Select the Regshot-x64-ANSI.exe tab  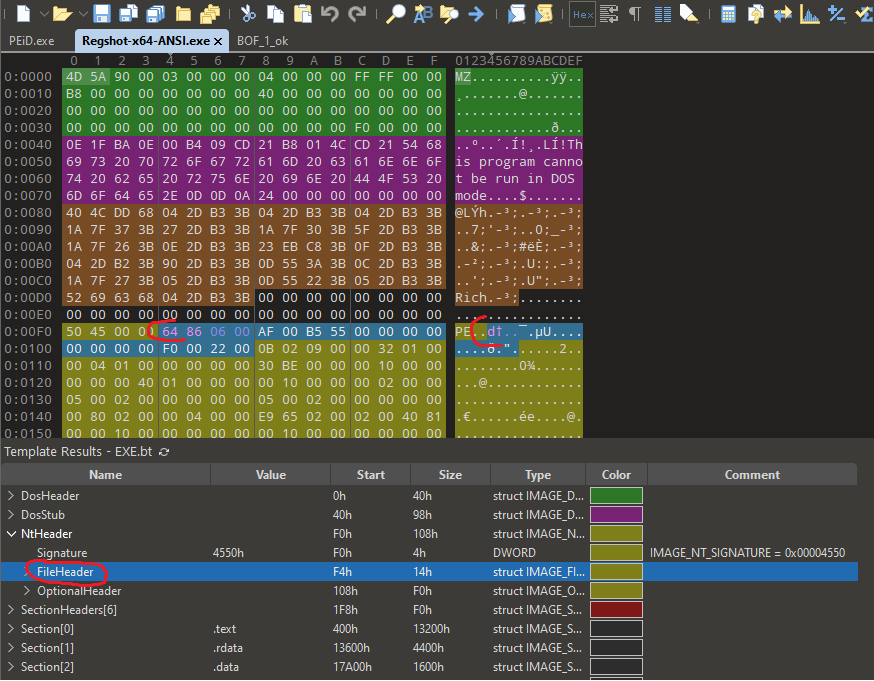coord(146,41)
